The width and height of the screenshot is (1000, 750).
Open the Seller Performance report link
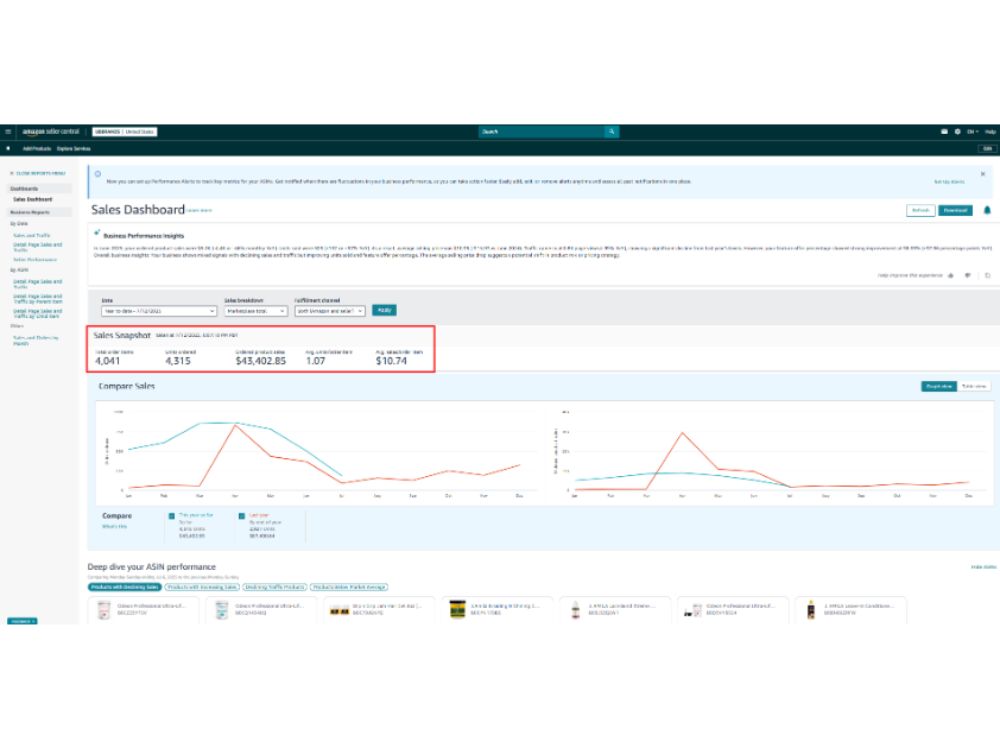[36, 260]
